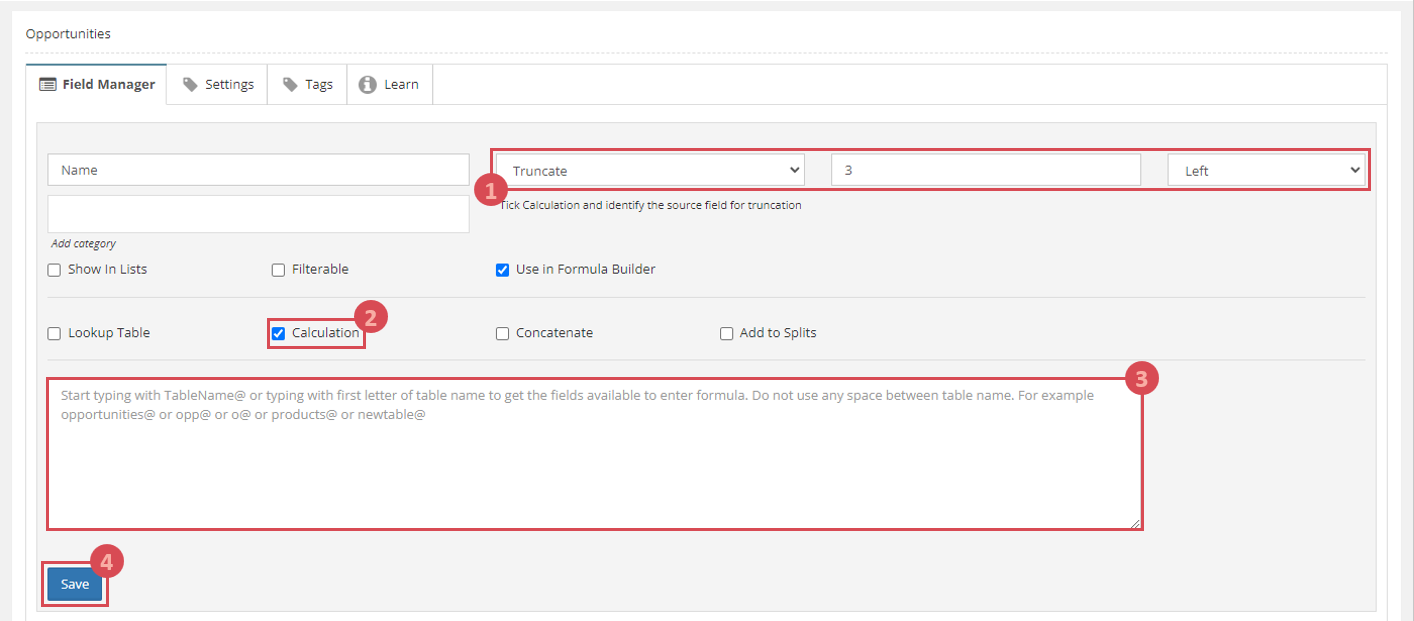Enable the Show In Lists checkbox

pyautogui.click(x=55, y=270)
